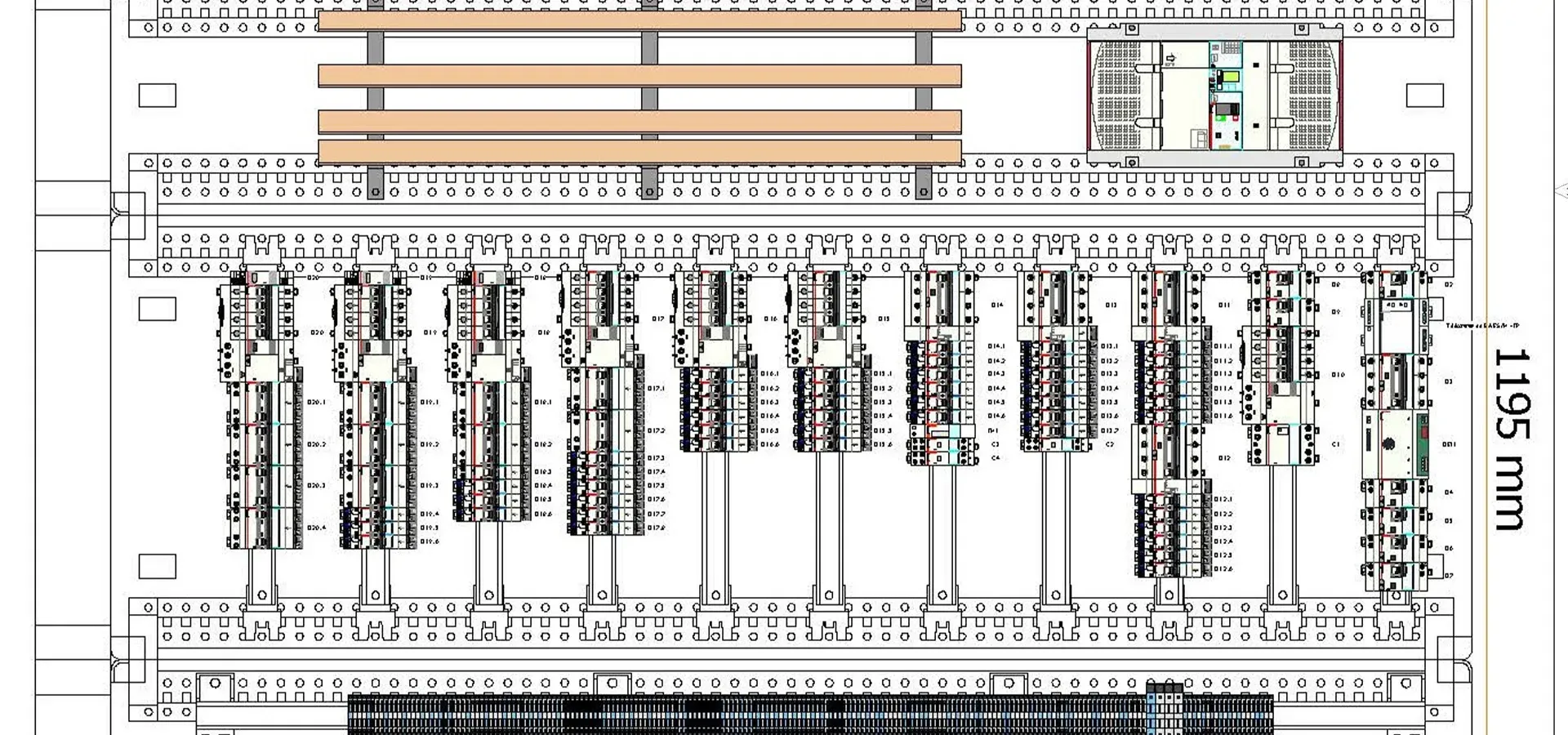The width and height of the screenshot is (1568, 735).
Task: Select the main circuit breaker at top right
Action: pyautogui.click(x=1214, y=96)
